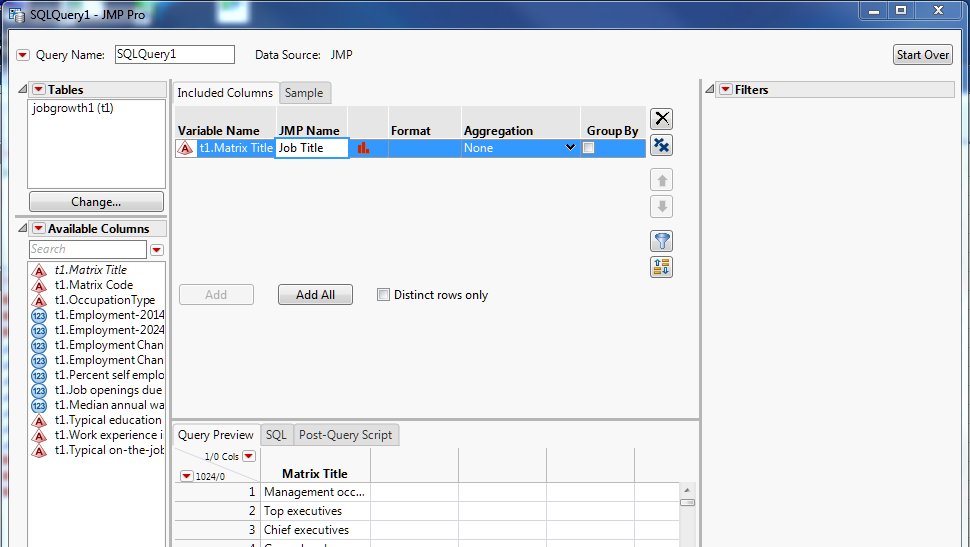Click numeric icon beside t1.Employment-2024
This screenshot has width=970, height=547.
[x=39, y=330]
